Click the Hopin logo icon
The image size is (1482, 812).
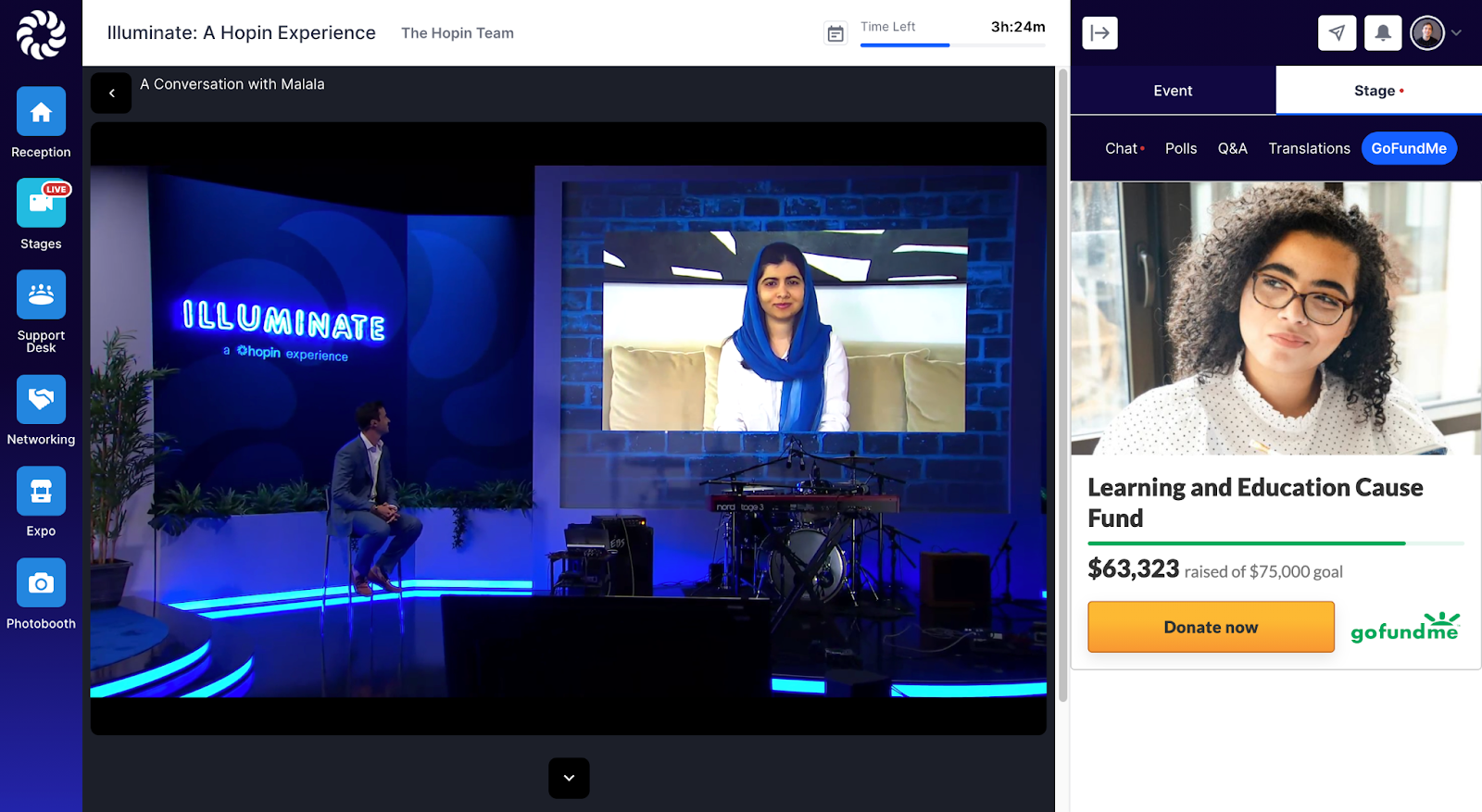(x=41, y=34)
